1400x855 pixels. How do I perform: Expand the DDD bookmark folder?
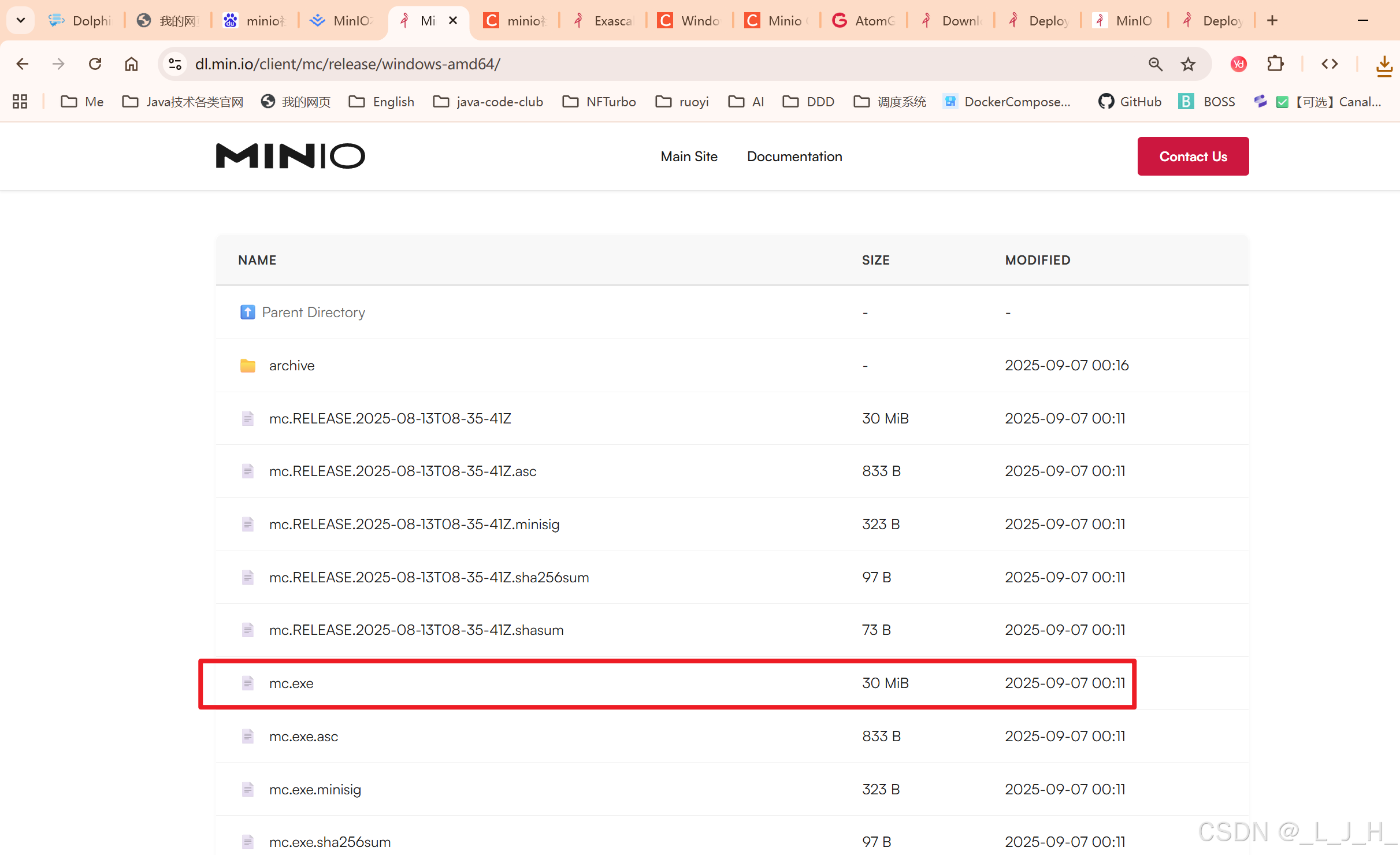point(808,102)
